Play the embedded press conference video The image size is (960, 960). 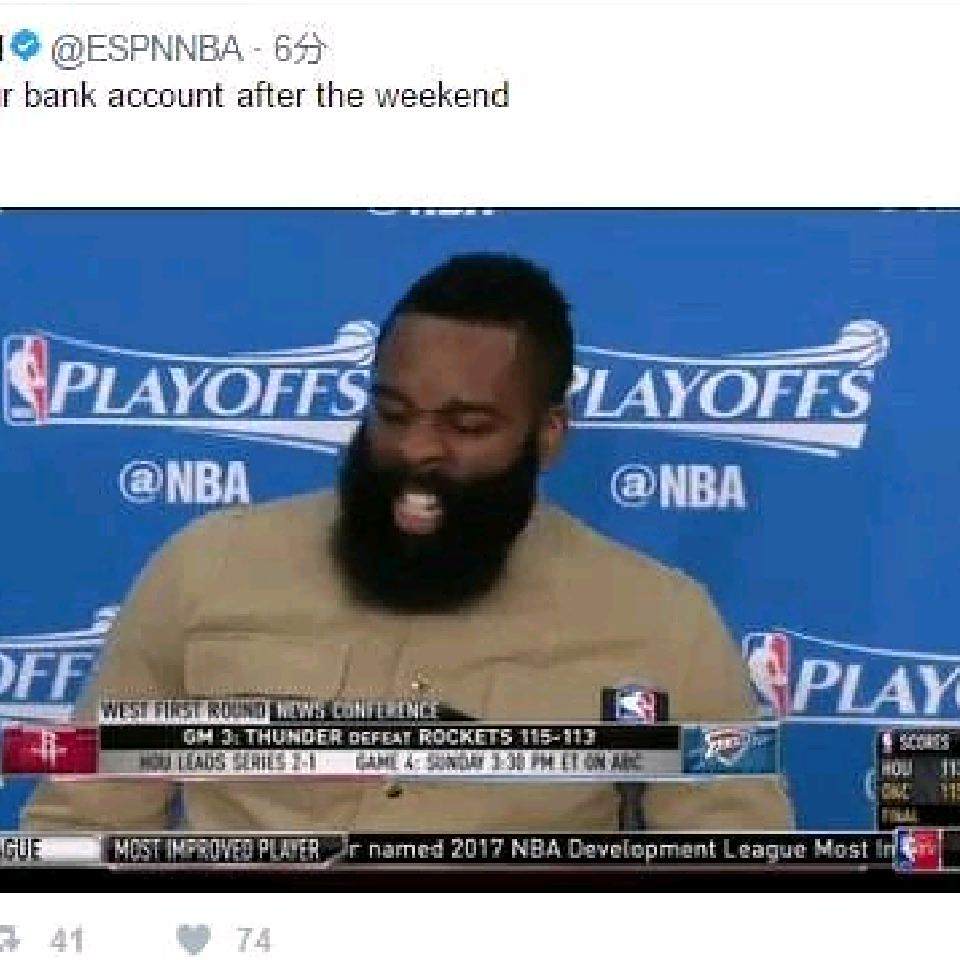tap(480, 550)
